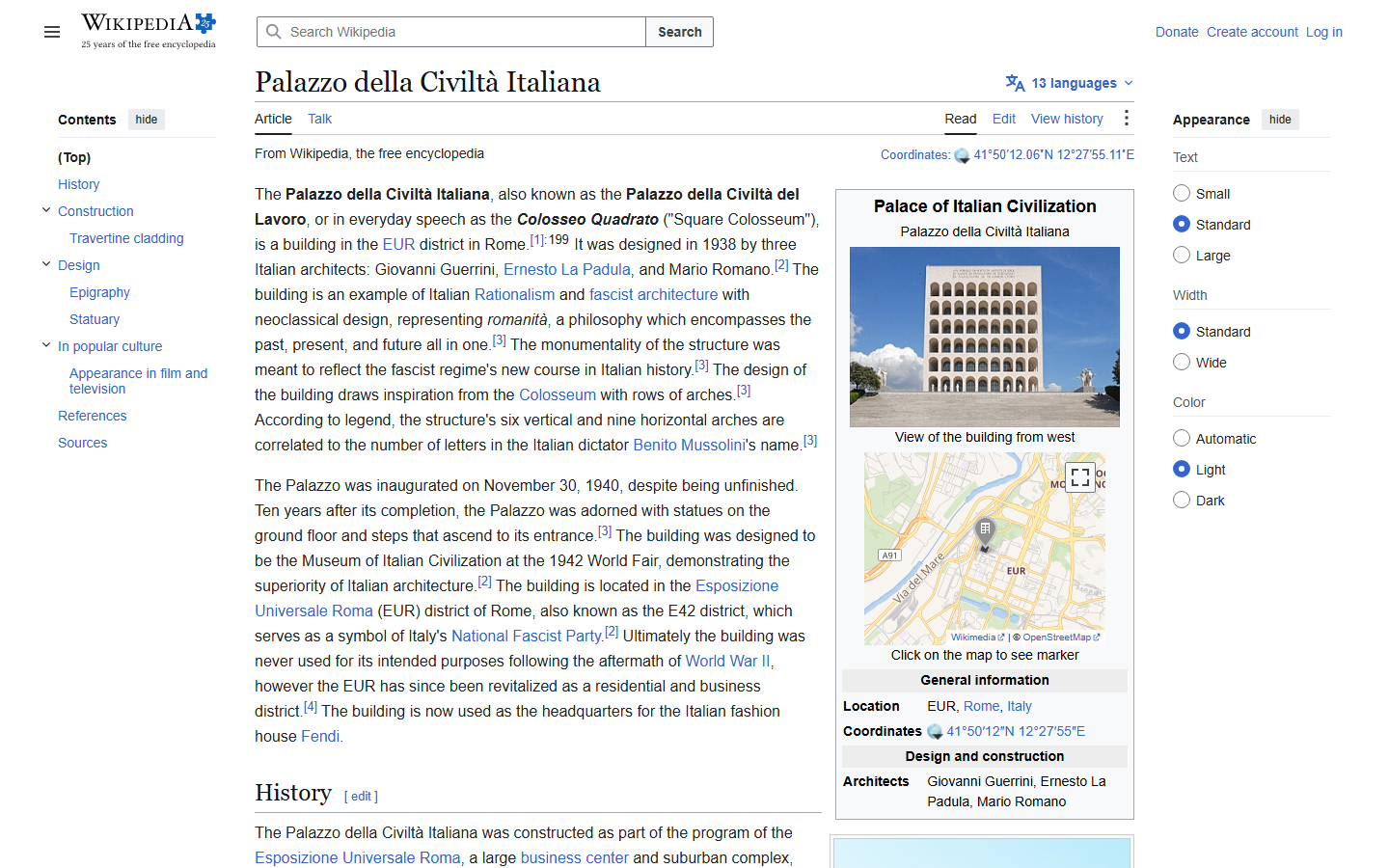This screenshot has height=868, width=1389.
Task: Click the Donate link
Action: (x=1177, y=32)
